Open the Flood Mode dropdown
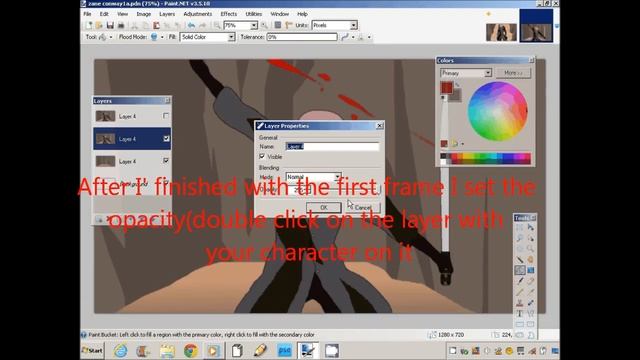The width and height of the screenshot is (640, 360). (x=162, y=37)
